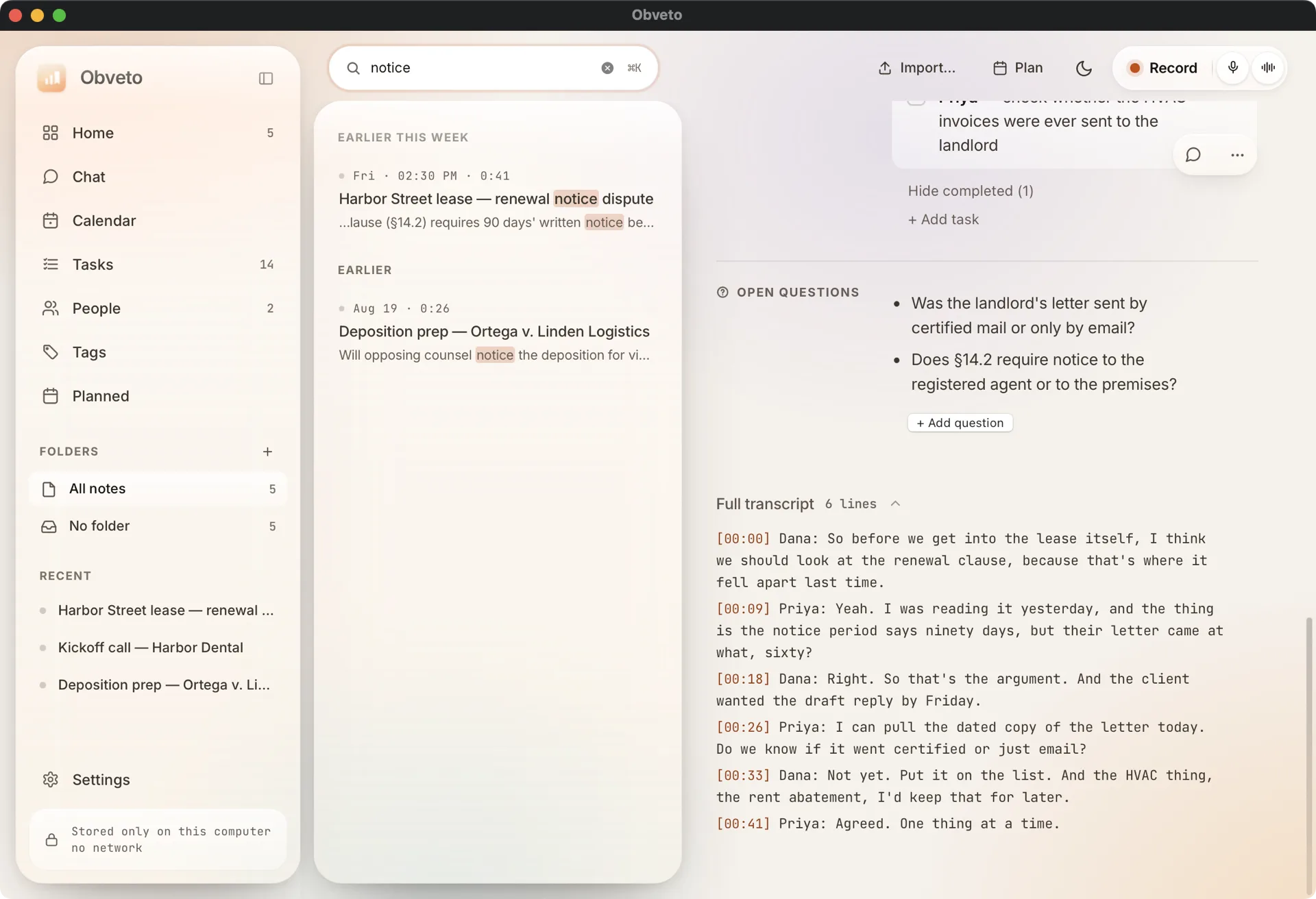1316x899 pixels.
Task: Select question about §14.2 registered agent
Action: pos(1043,372)
